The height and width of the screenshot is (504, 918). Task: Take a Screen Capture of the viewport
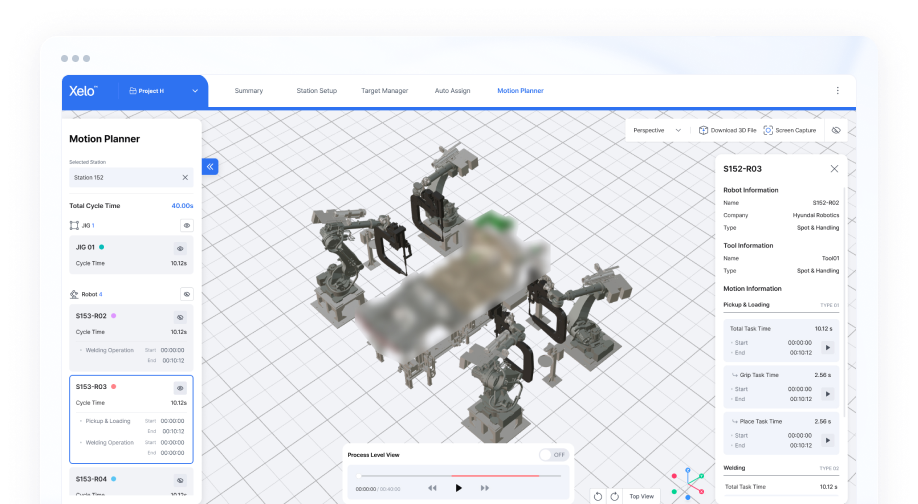pos(789,130)
